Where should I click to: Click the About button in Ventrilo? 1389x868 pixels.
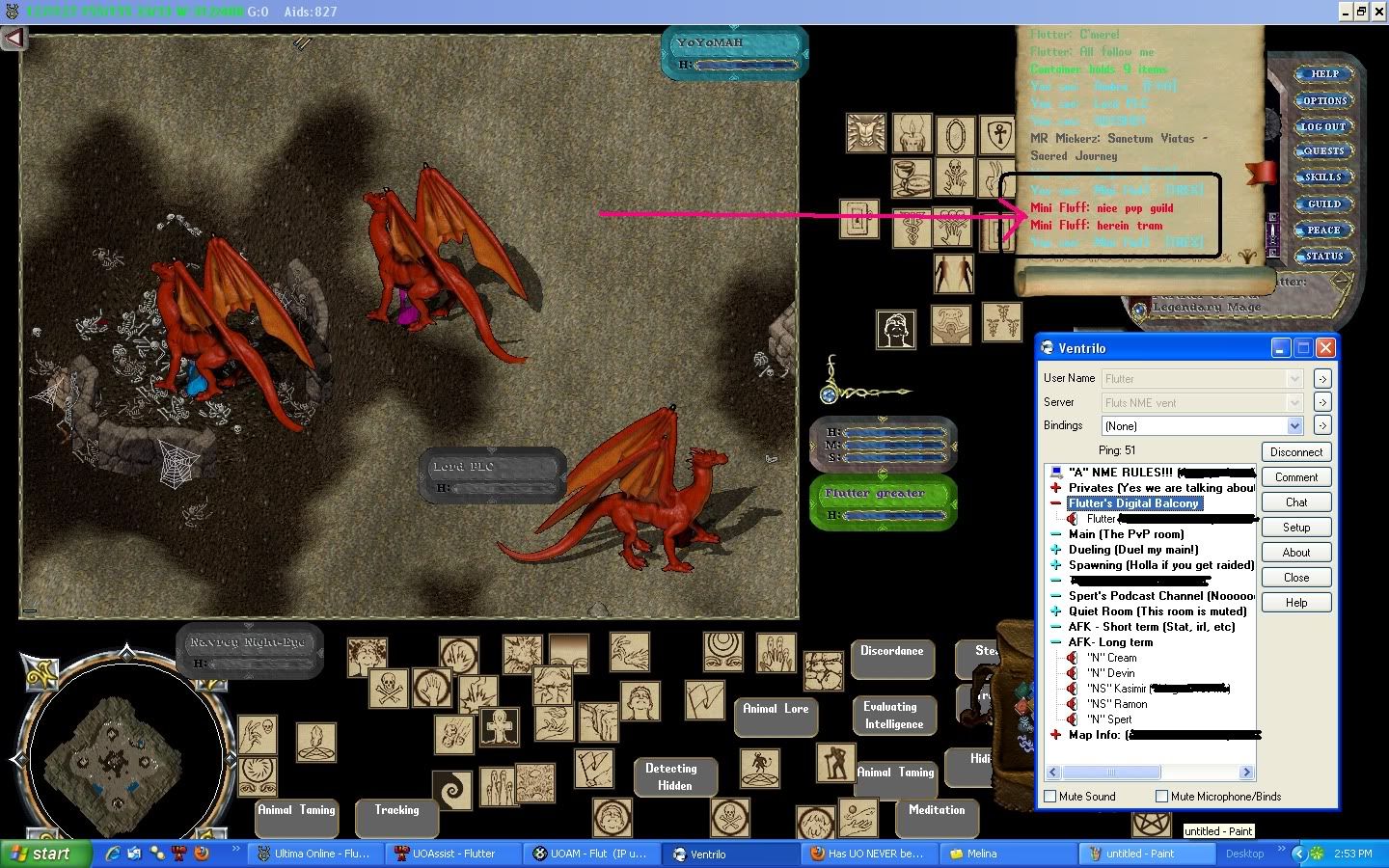[x=1296, y=553]
